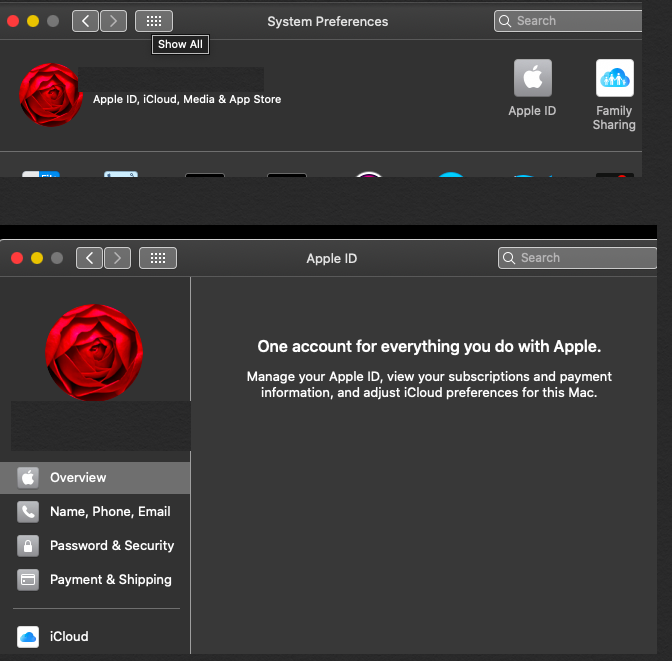
Task: Open Name, Phone, Email section
Action: click(95, 511)
